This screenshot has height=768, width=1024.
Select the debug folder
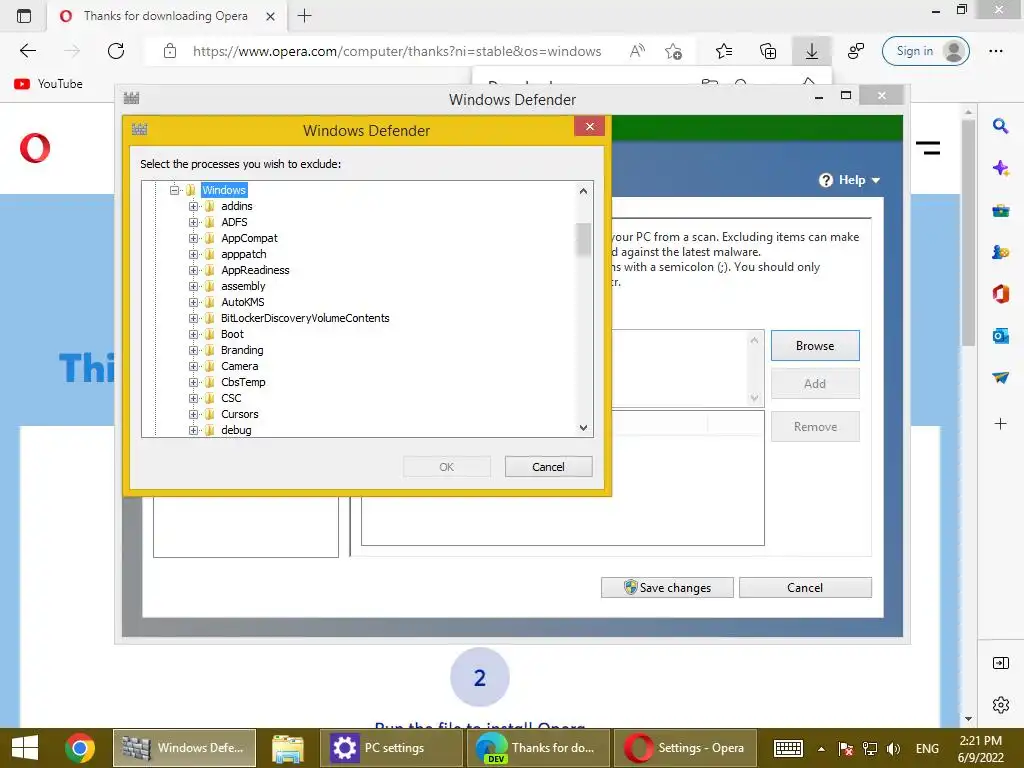coord(236,430)
